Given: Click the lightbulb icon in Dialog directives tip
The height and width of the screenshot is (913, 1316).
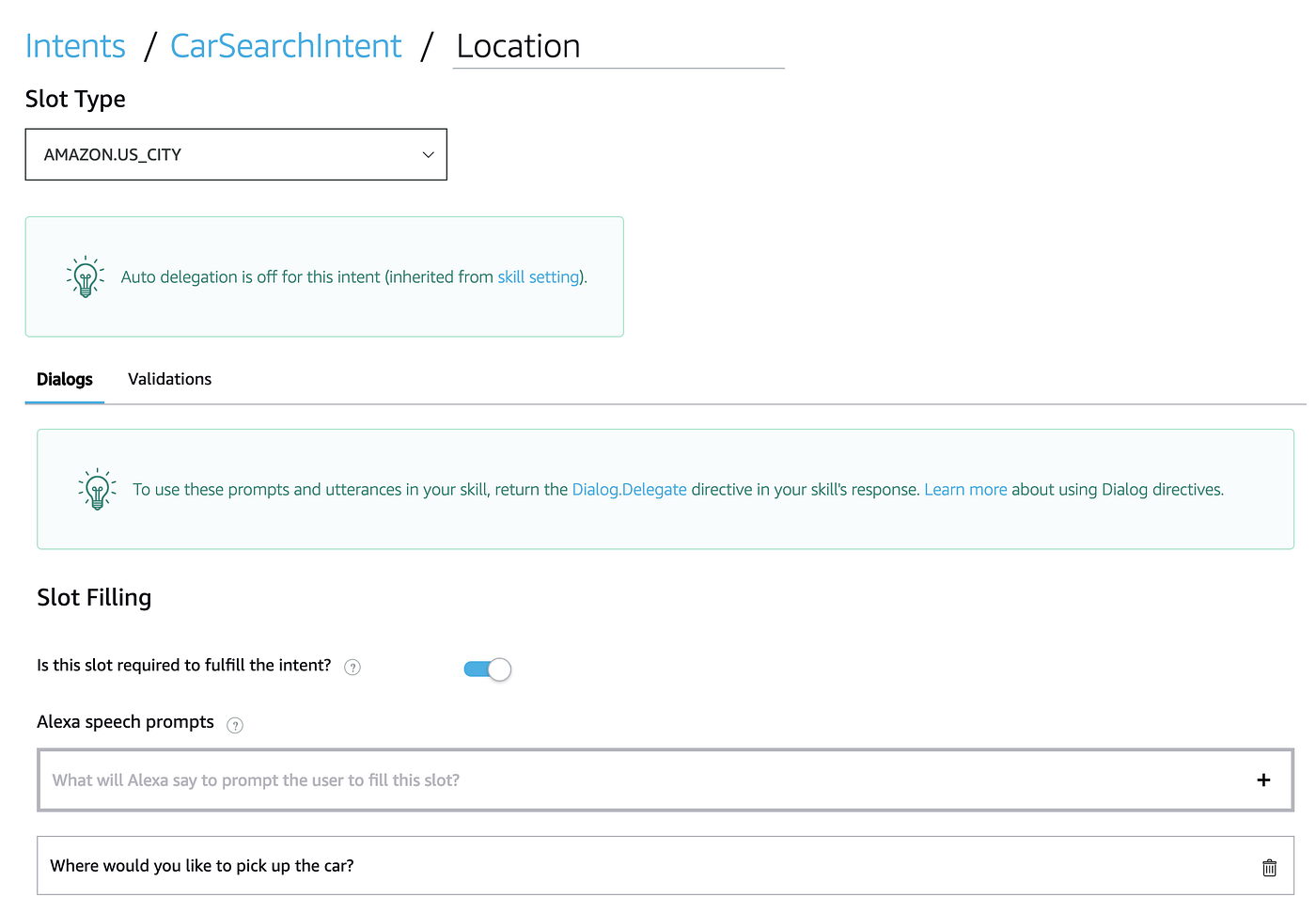Looking at the screenshot, I should [x=96, y=489].
